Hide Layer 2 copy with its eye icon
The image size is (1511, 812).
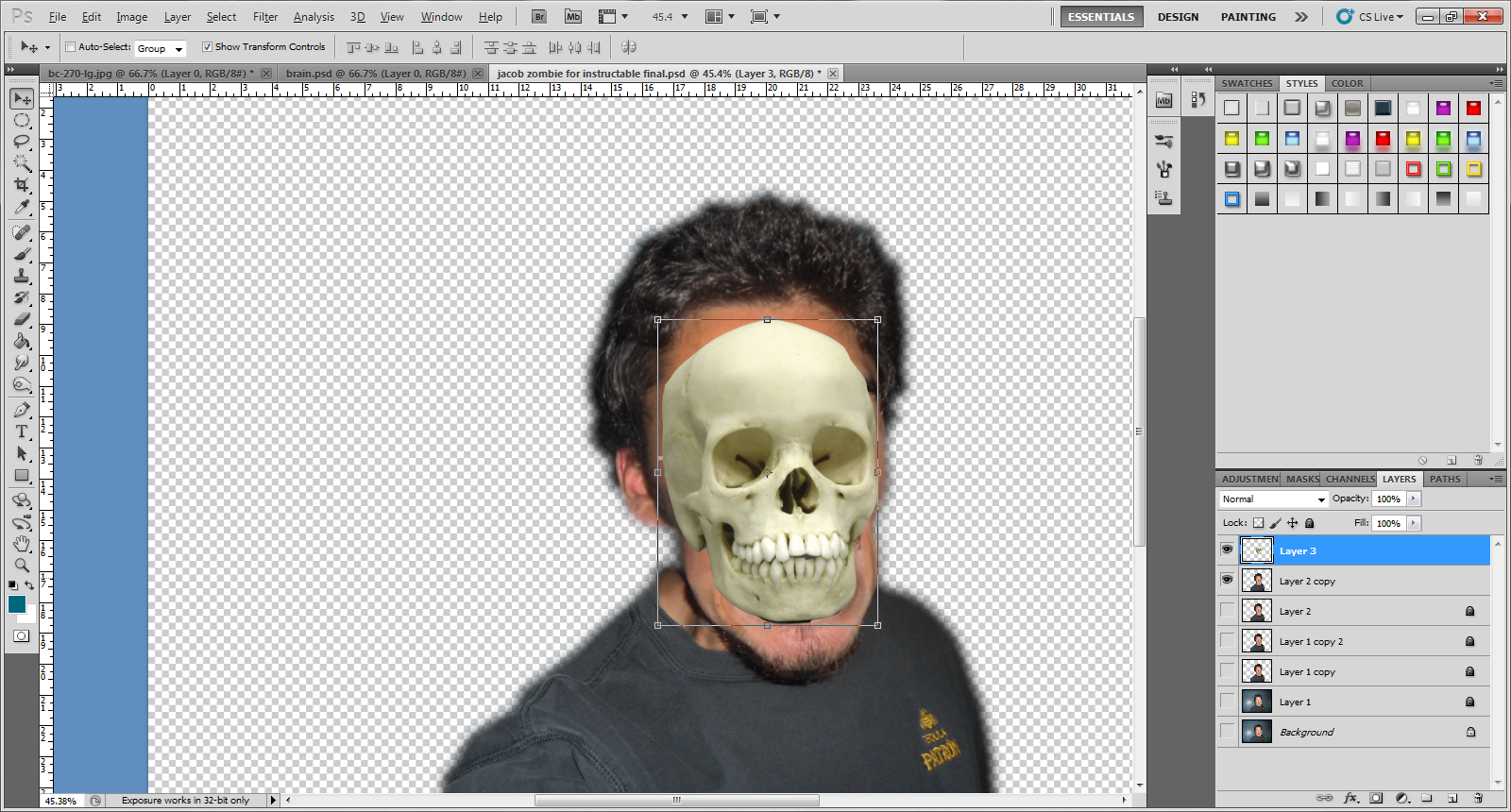pyautogui.click(x=1227, y=580)
